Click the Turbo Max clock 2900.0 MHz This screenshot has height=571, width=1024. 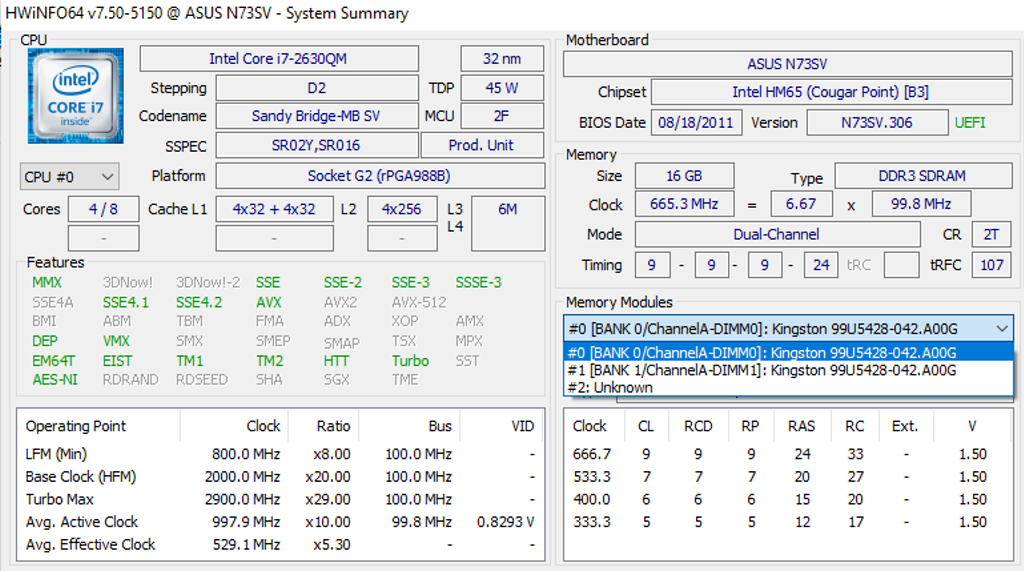click(x=242, y=500)
